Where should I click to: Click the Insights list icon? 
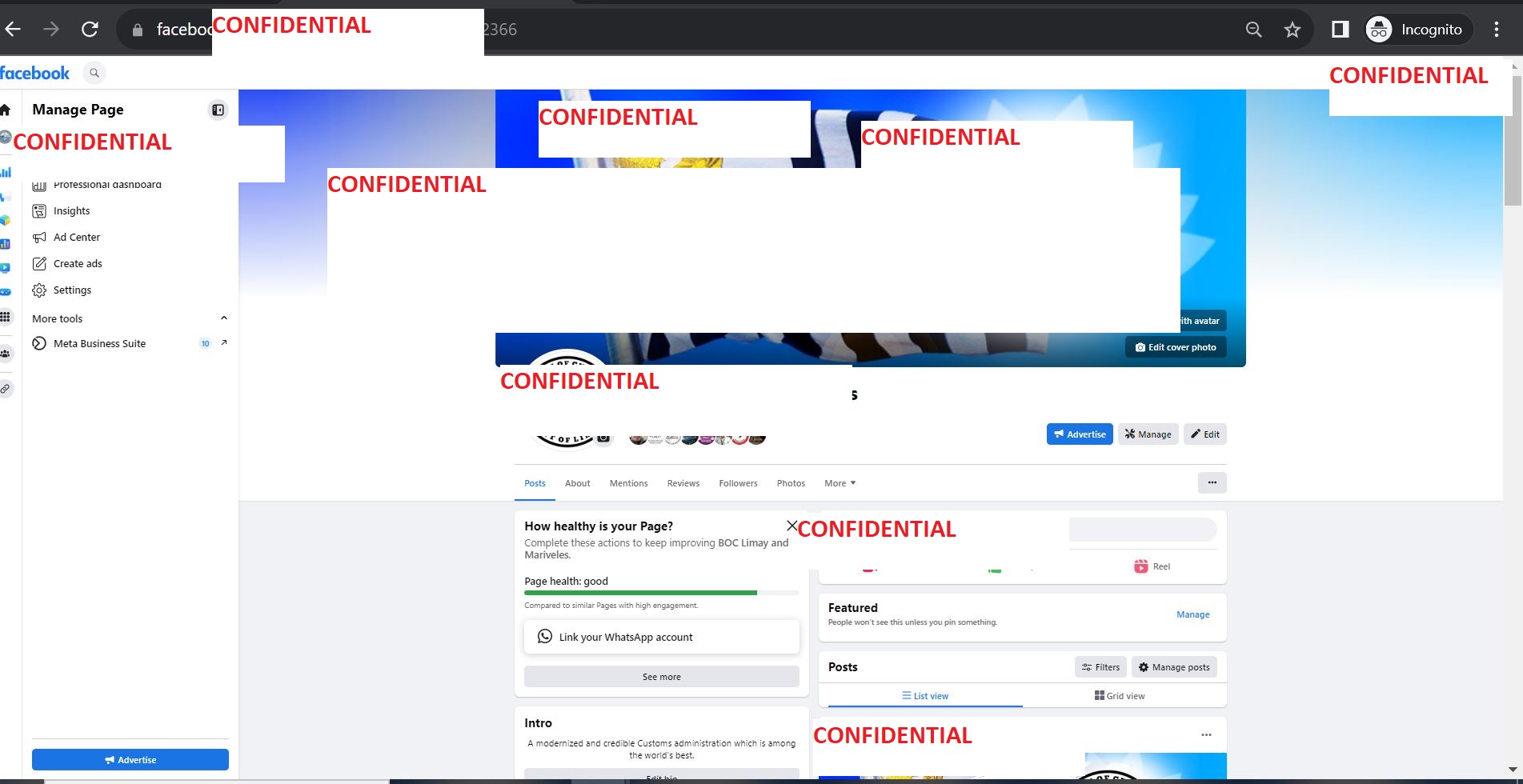click(39, 211)
